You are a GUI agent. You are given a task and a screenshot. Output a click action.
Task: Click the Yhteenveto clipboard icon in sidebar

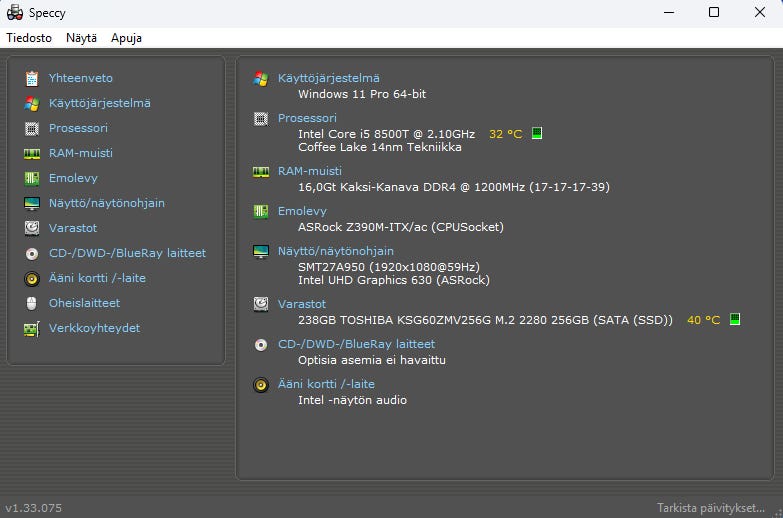[32, 78]
